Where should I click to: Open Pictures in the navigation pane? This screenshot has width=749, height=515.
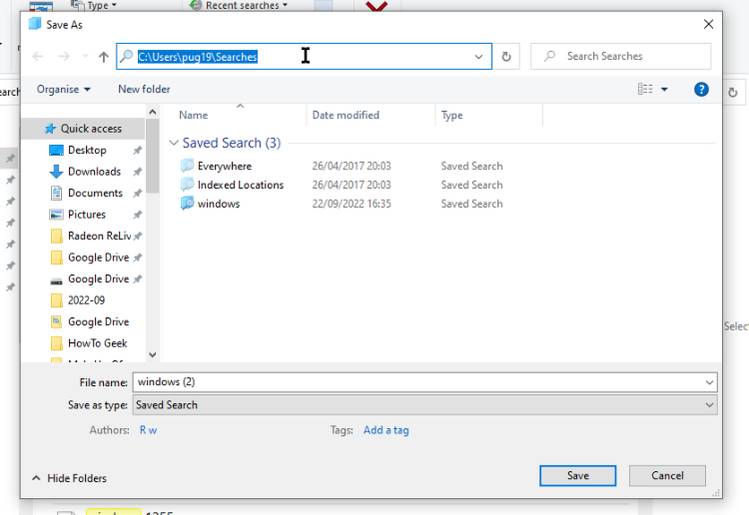(x=86, y=215)
